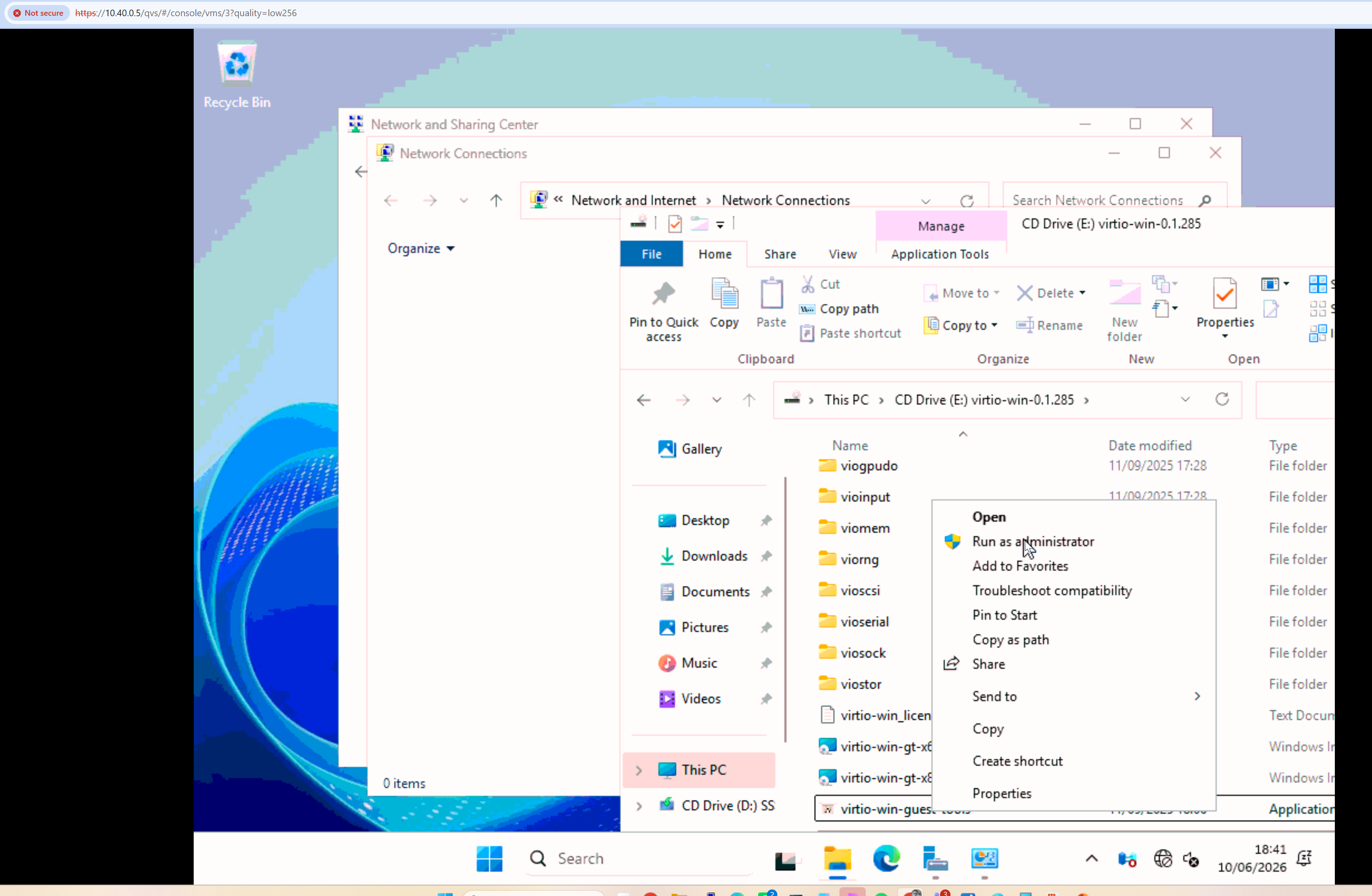Image resolution: width=1372 pixels, height=896 pixels.
Task: Expand the This PC tree node
Action: click(639, 770)
